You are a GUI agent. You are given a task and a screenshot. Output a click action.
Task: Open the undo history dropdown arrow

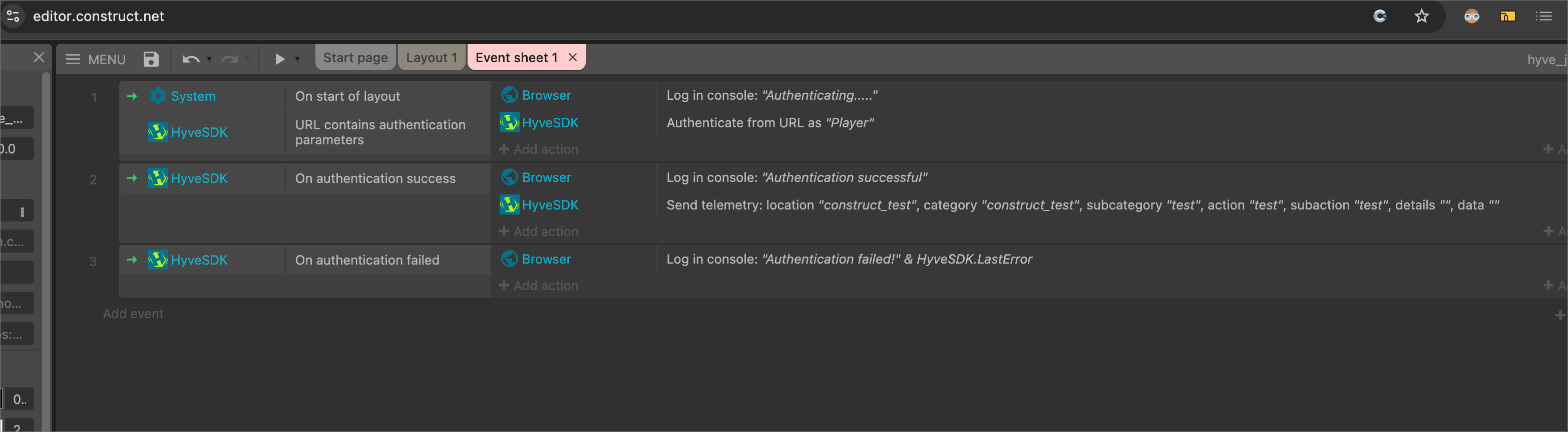[209, 59]
